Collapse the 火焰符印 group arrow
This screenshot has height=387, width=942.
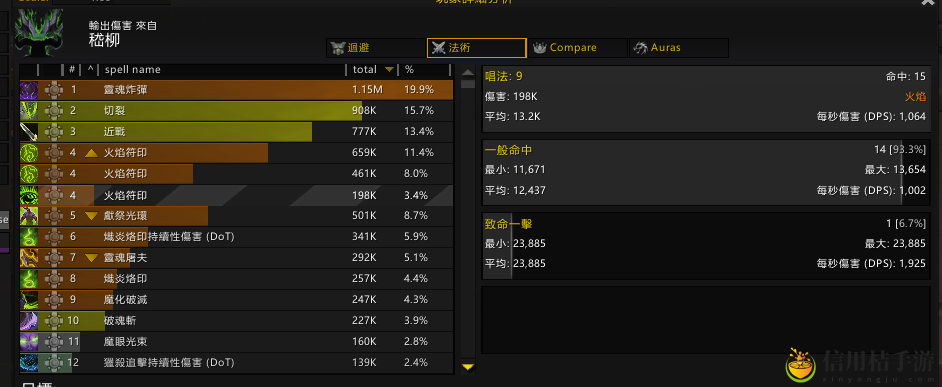[91, 153]
